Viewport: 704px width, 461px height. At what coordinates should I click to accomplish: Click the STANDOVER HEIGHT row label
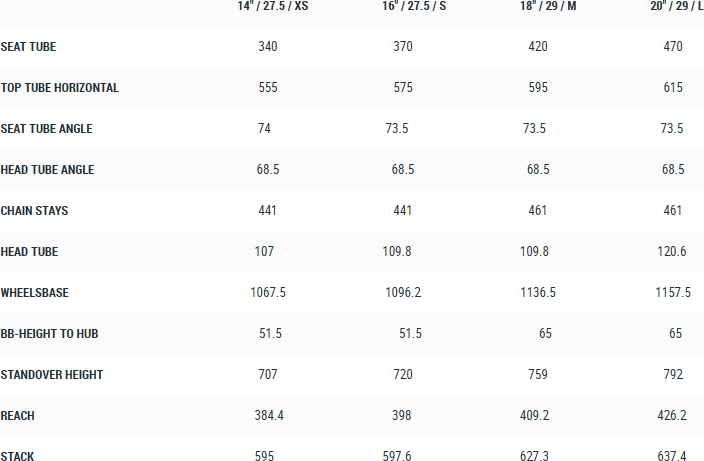click(52, 375)
